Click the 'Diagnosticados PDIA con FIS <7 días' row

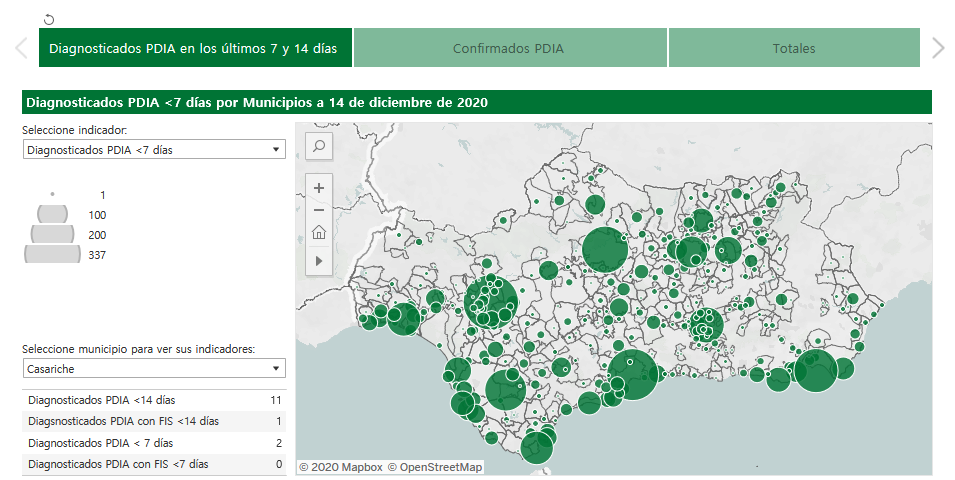(154, 464)
